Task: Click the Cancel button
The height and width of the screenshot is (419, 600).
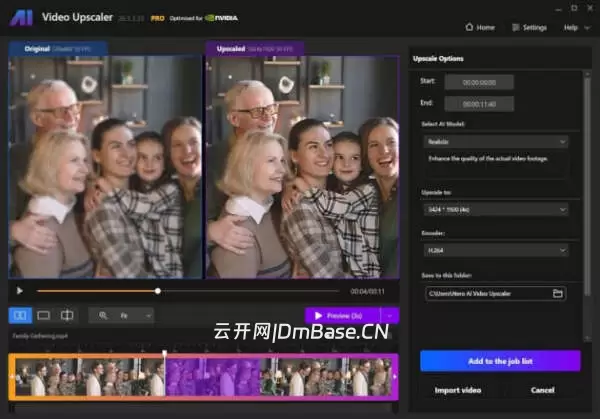Action: point(543,390)
